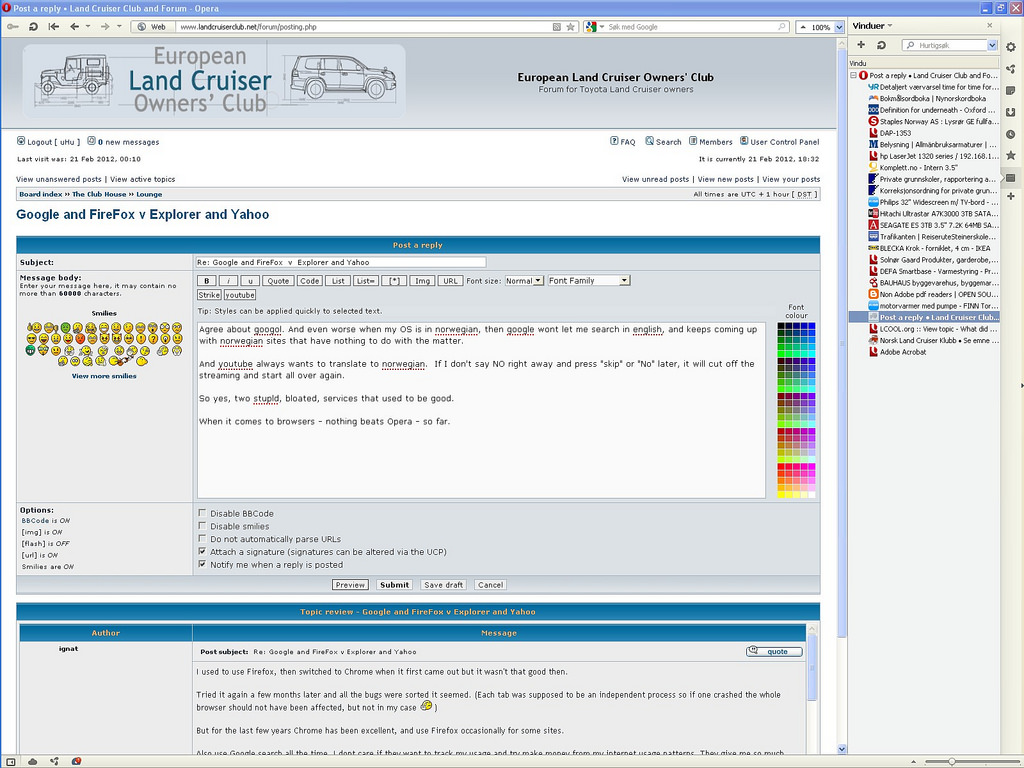Click the new page plus in Vinduer panel
Screen dimensions: 1024x768
(861, 44)
